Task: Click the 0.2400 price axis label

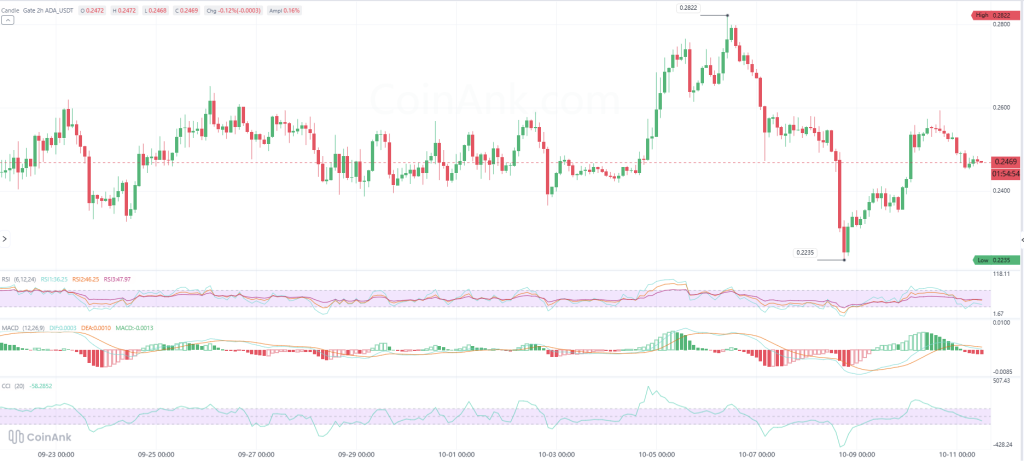Action: [x=1001, y=191]
